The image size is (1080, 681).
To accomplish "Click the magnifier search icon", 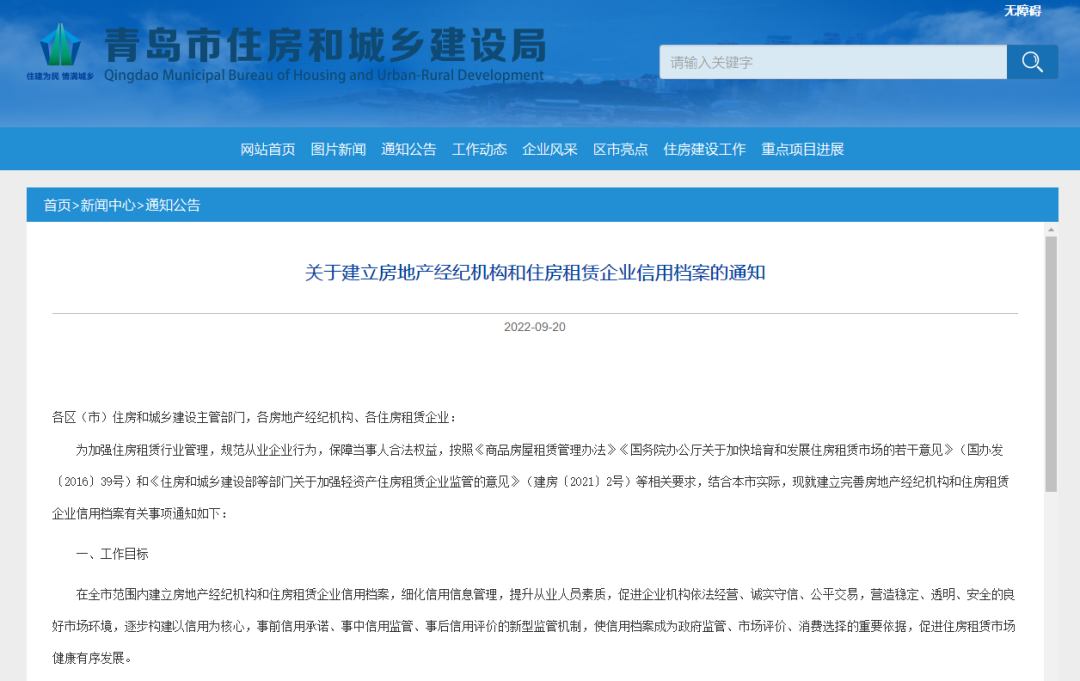I will [1032, 62].
